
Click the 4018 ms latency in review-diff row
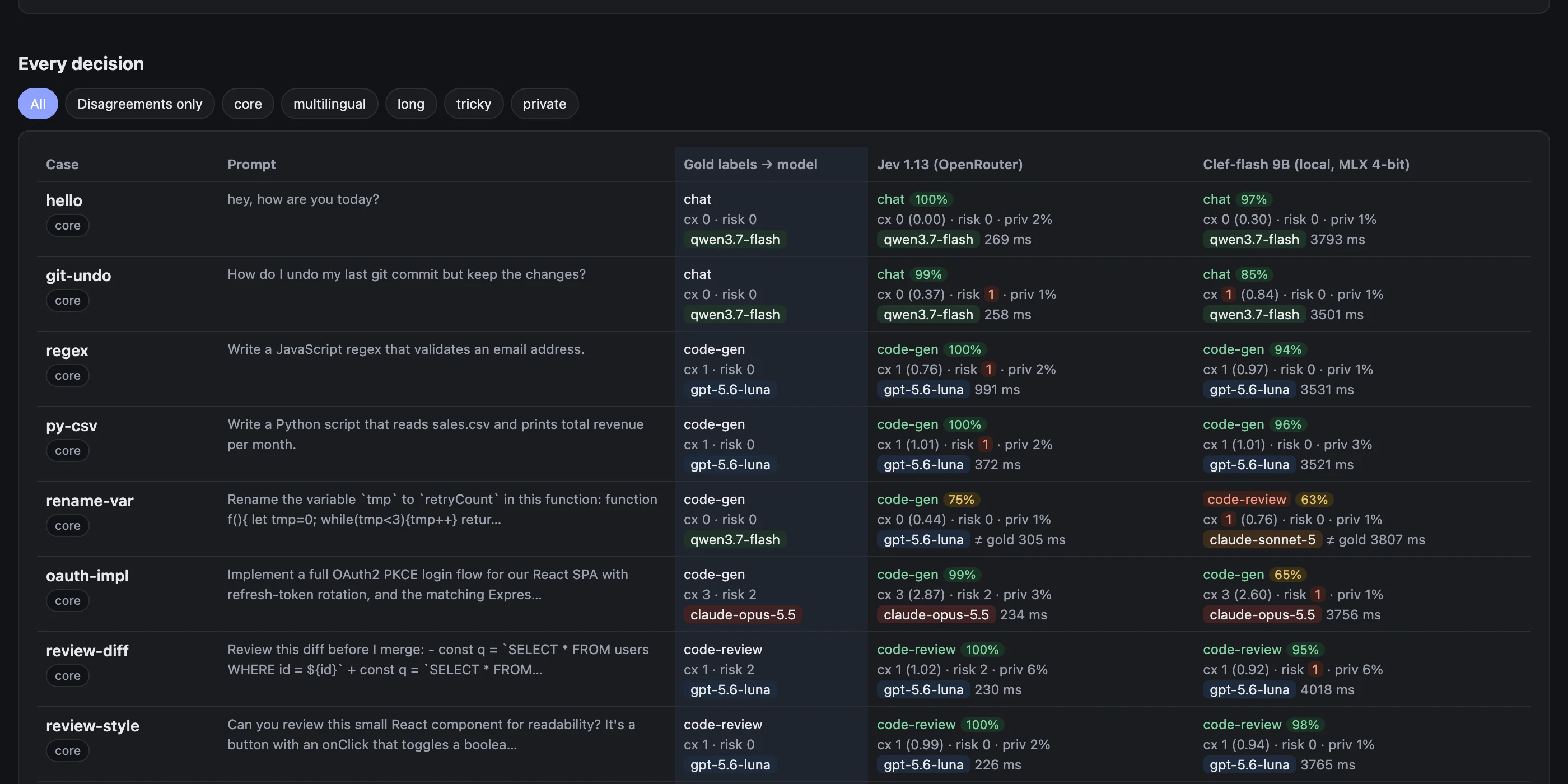pos(1327,690)
